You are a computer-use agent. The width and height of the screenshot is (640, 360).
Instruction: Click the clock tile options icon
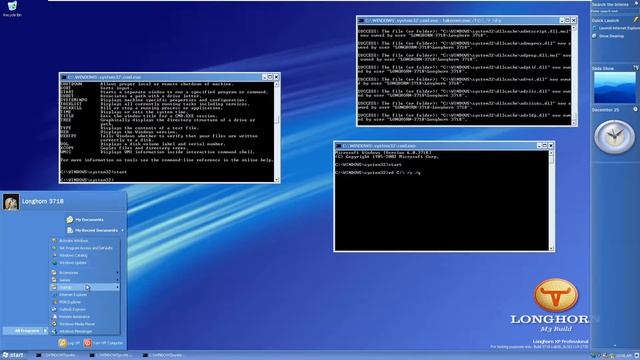point(635,109)
